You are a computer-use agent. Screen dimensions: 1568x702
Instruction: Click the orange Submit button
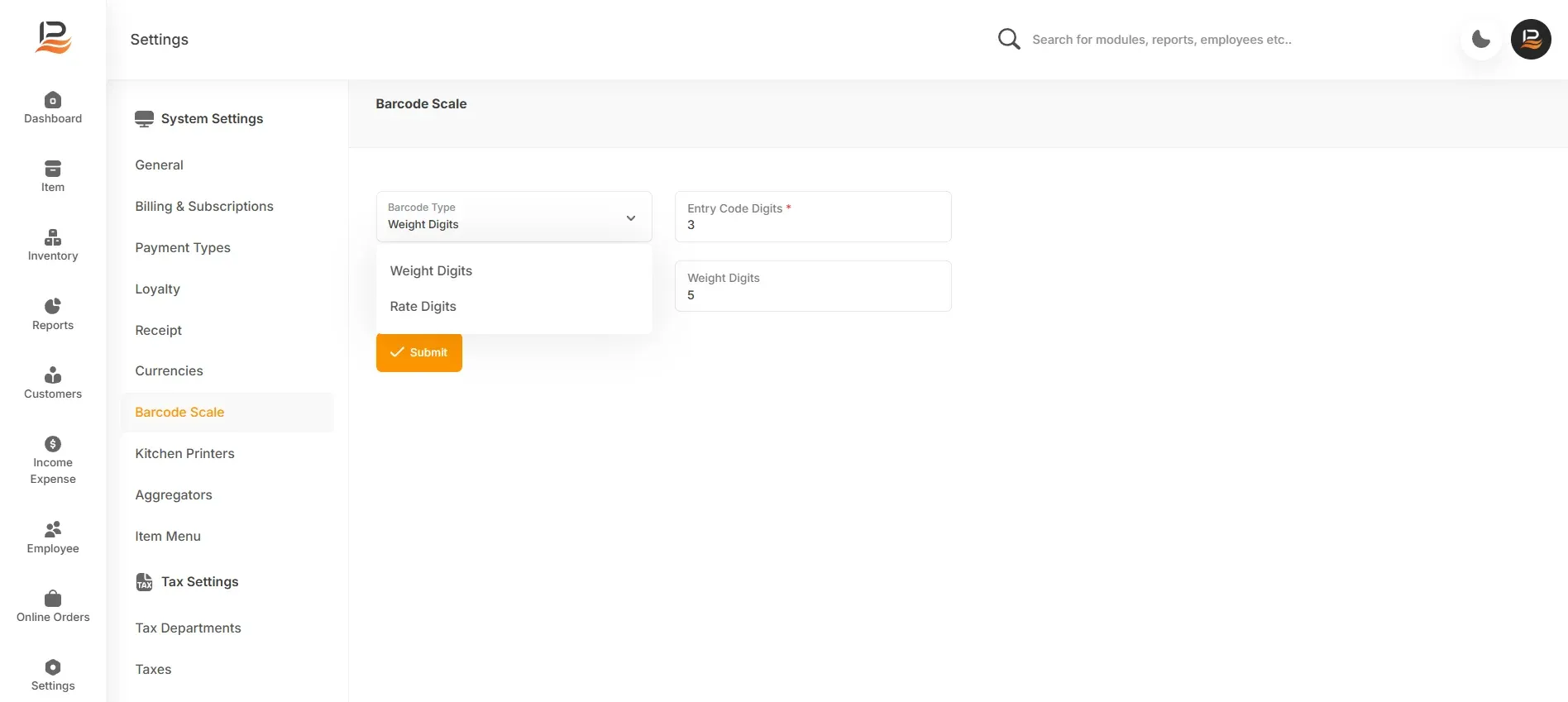(419, 352)
